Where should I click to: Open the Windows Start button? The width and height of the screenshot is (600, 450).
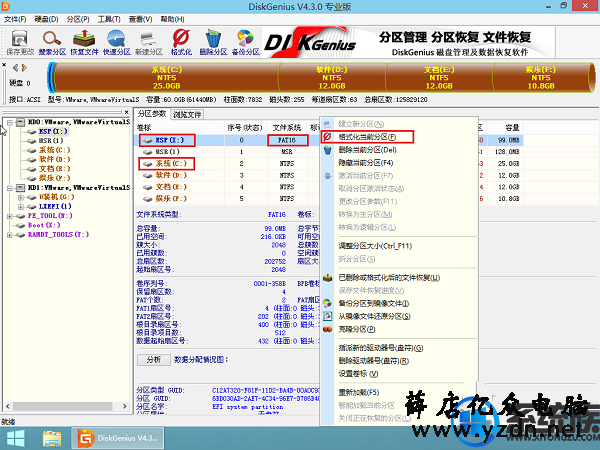point(16,438)
